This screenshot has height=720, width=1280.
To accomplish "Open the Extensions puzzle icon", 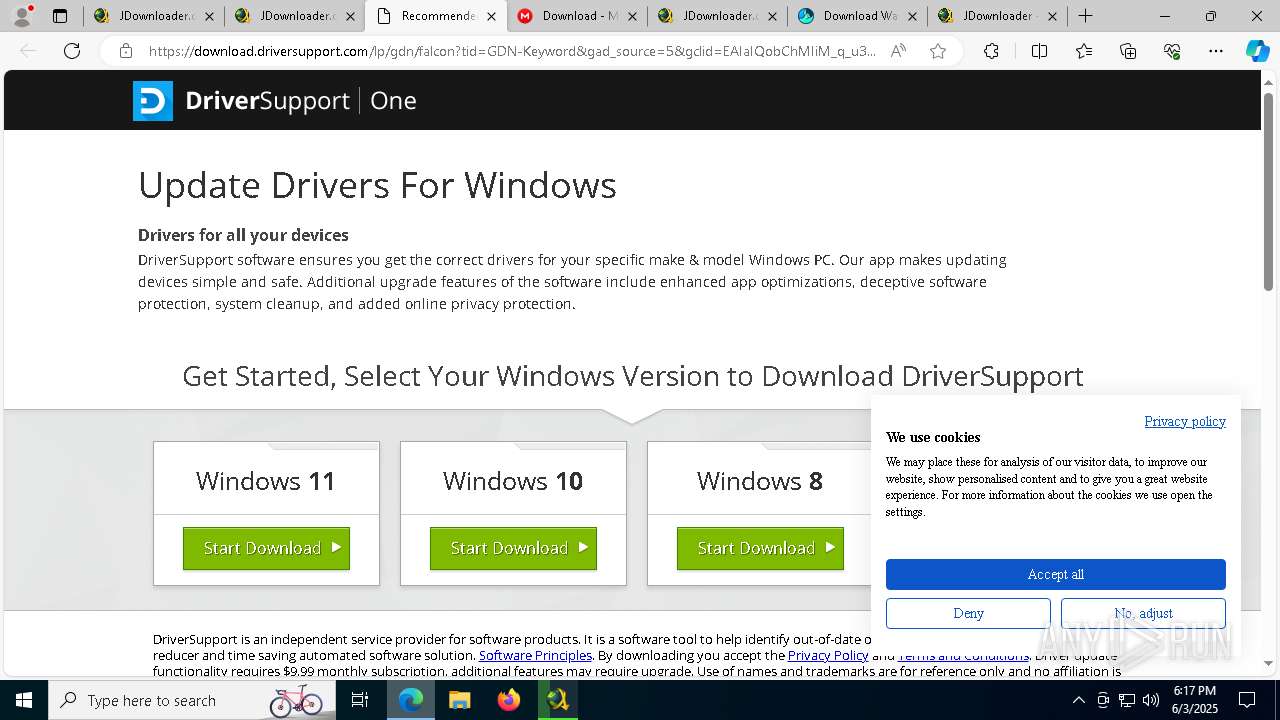I will (991, 51).
